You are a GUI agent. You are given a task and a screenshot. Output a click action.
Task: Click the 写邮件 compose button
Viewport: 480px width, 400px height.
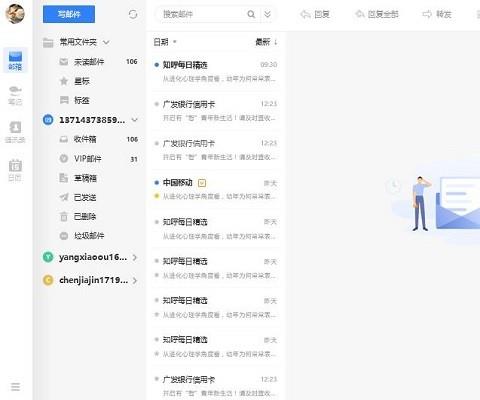point(69,14)
